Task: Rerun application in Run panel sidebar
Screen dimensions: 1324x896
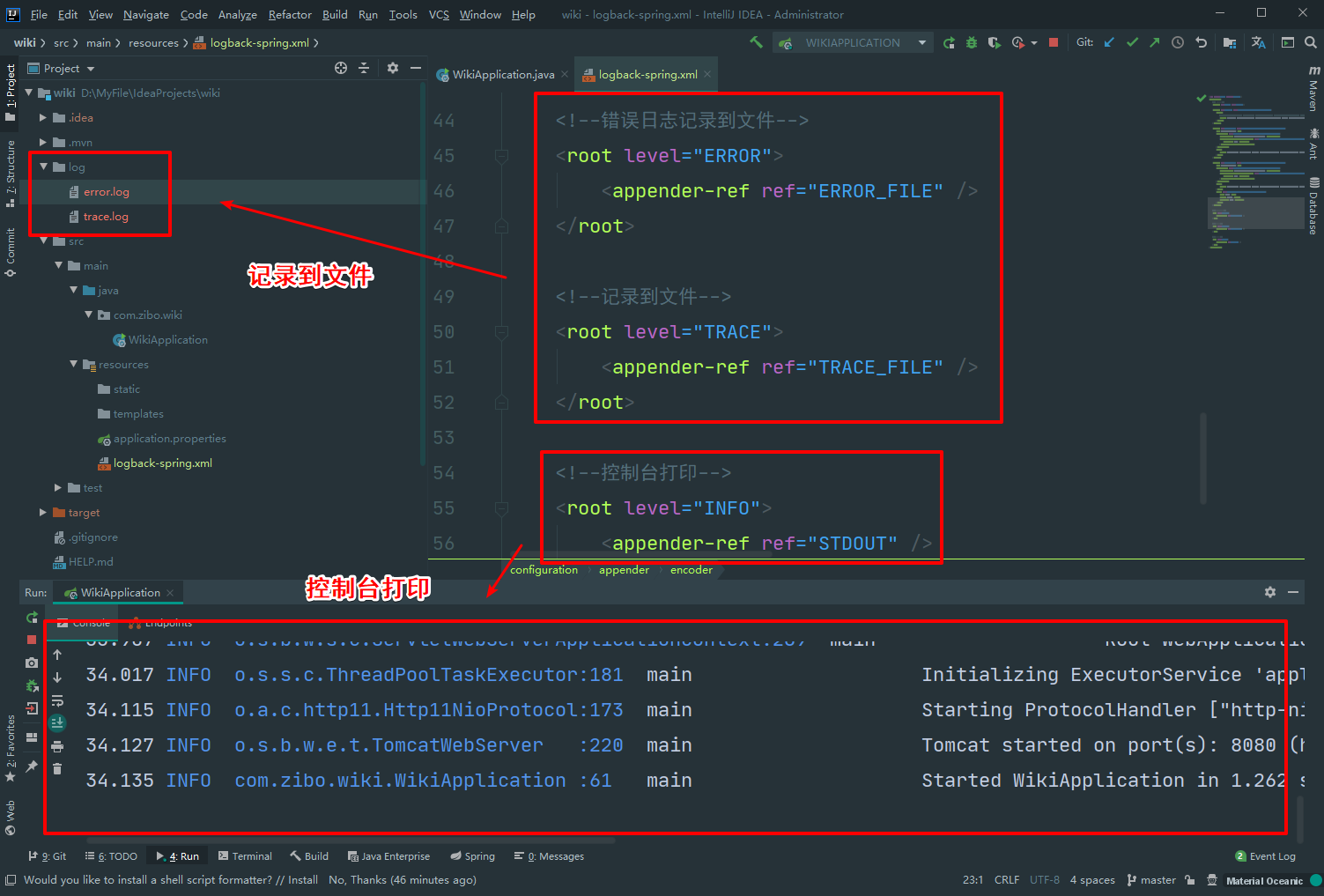Action: (x=32, y=618)
